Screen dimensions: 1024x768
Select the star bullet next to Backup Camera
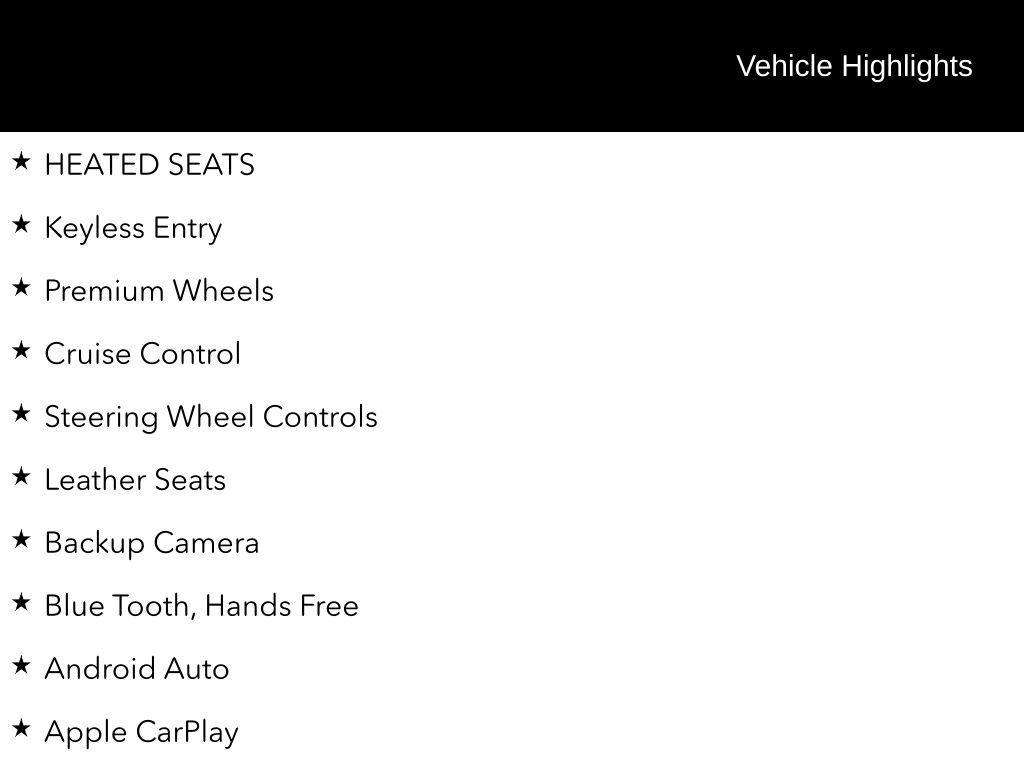tap(21, 540)
